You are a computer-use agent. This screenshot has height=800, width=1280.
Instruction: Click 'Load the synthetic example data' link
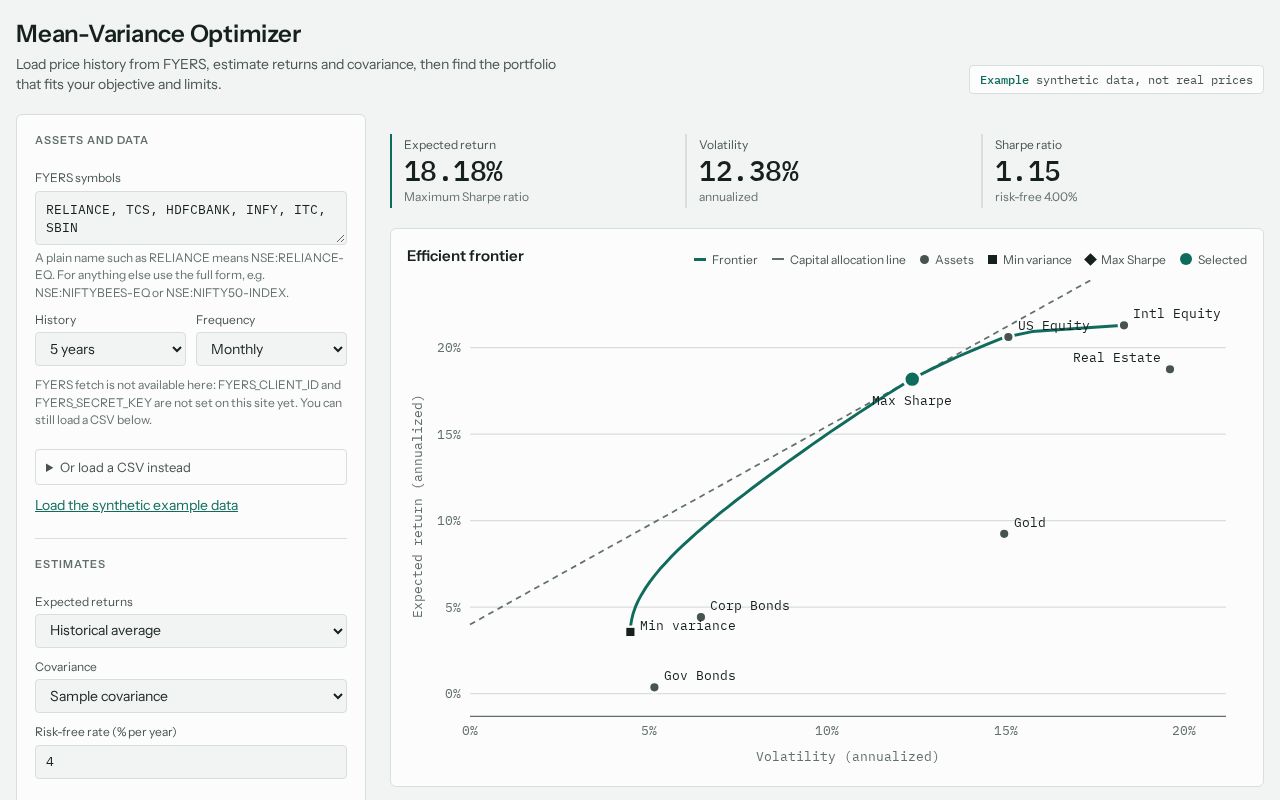136,505
